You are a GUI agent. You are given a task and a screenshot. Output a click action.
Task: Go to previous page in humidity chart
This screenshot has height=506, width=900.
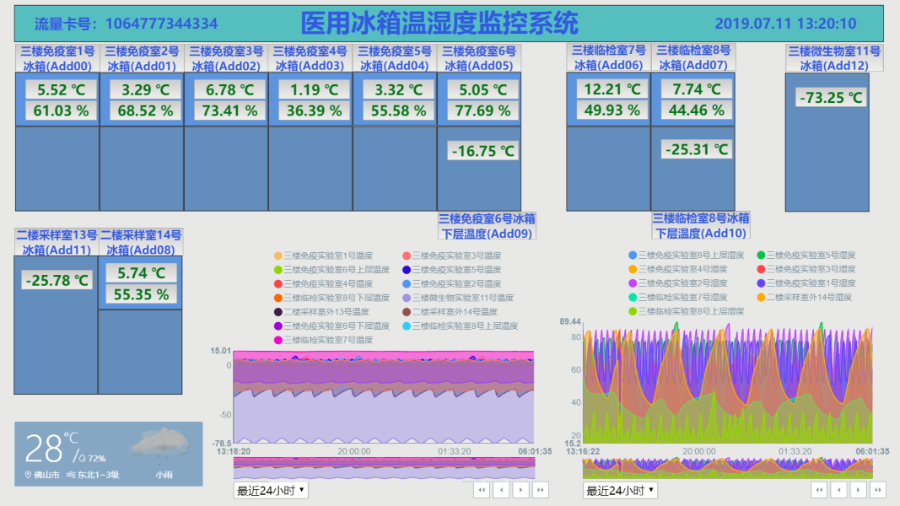839,490
